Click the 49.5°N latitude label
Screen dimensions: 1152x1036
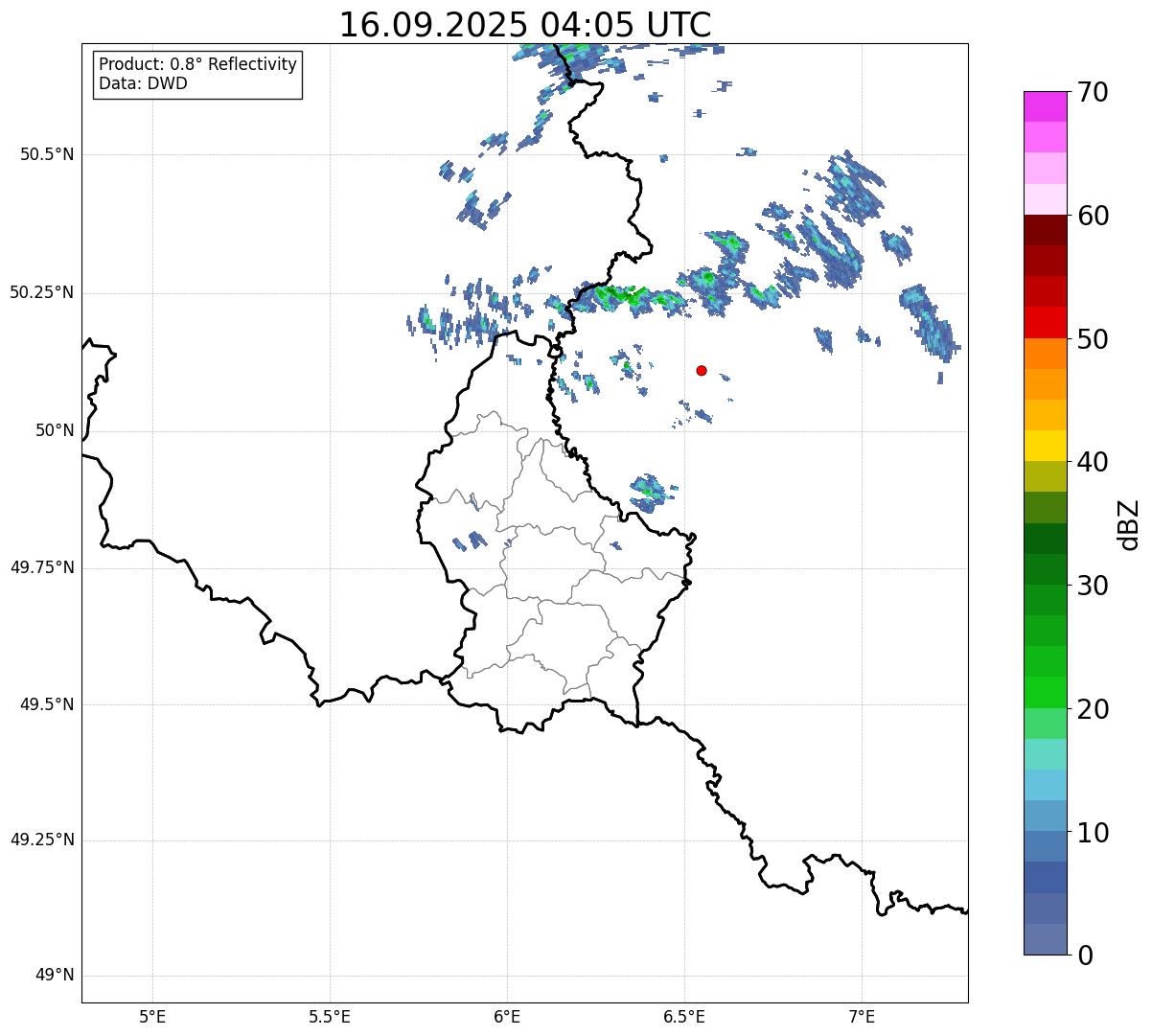click(47, 704)
